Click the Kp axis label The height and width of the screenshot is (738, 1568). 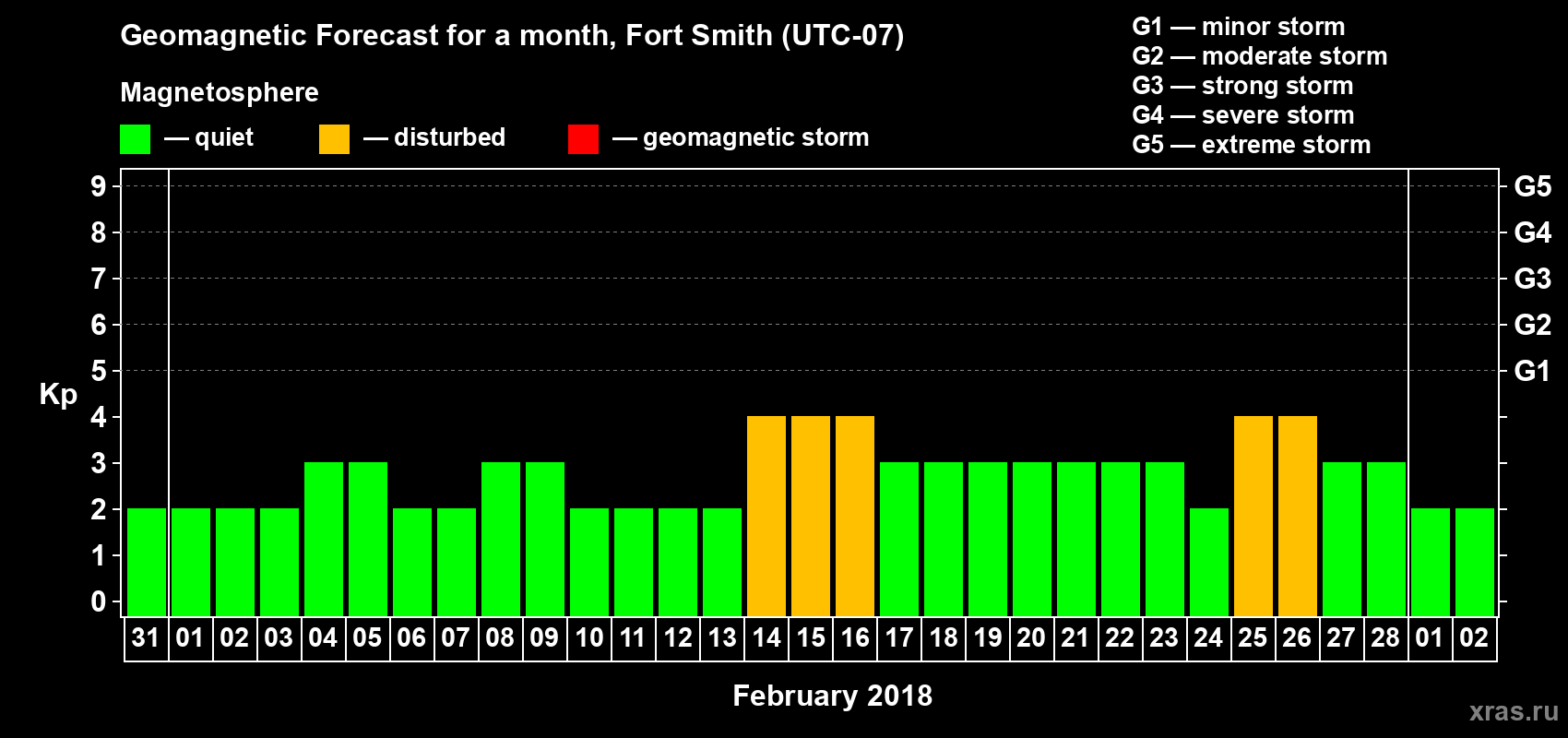(x=58, y=395)
